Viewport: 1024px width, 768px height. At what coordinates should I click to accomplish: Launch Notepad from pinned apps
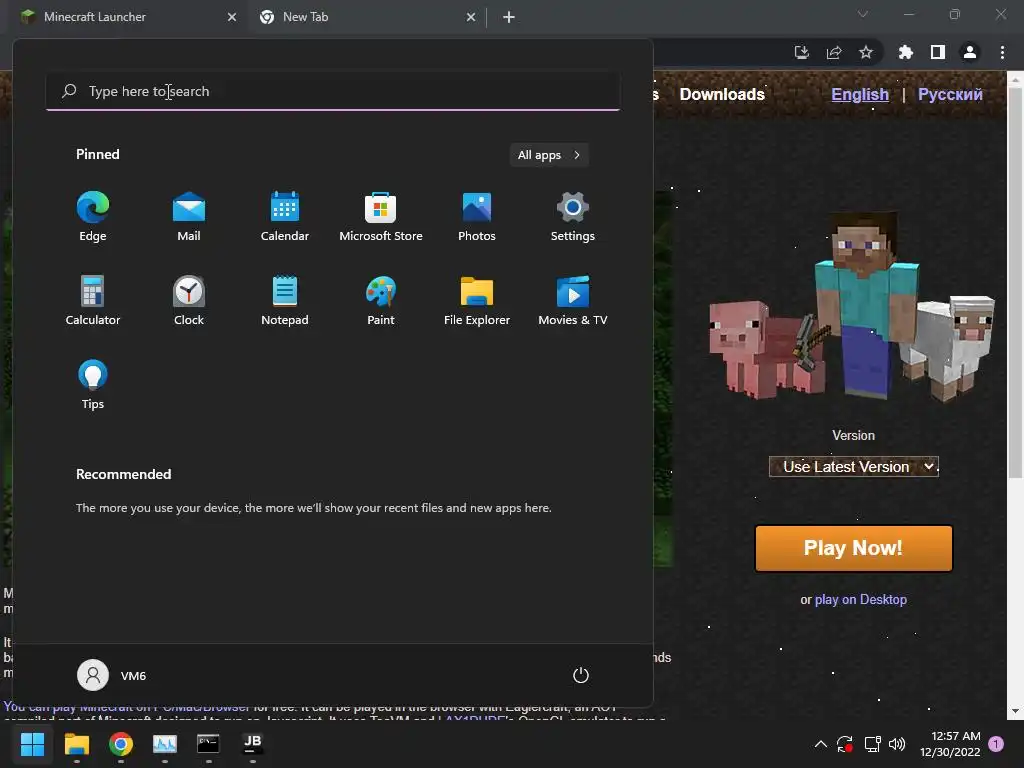pos(285,301)
